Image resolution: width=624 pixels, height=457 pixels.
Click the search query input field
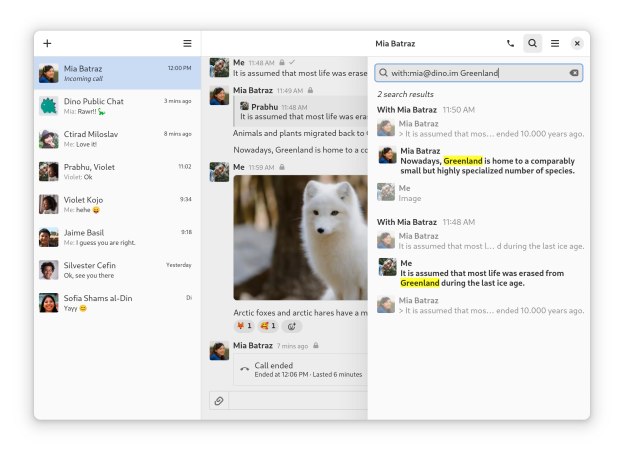pyautogui.click(x=475, y=73)
